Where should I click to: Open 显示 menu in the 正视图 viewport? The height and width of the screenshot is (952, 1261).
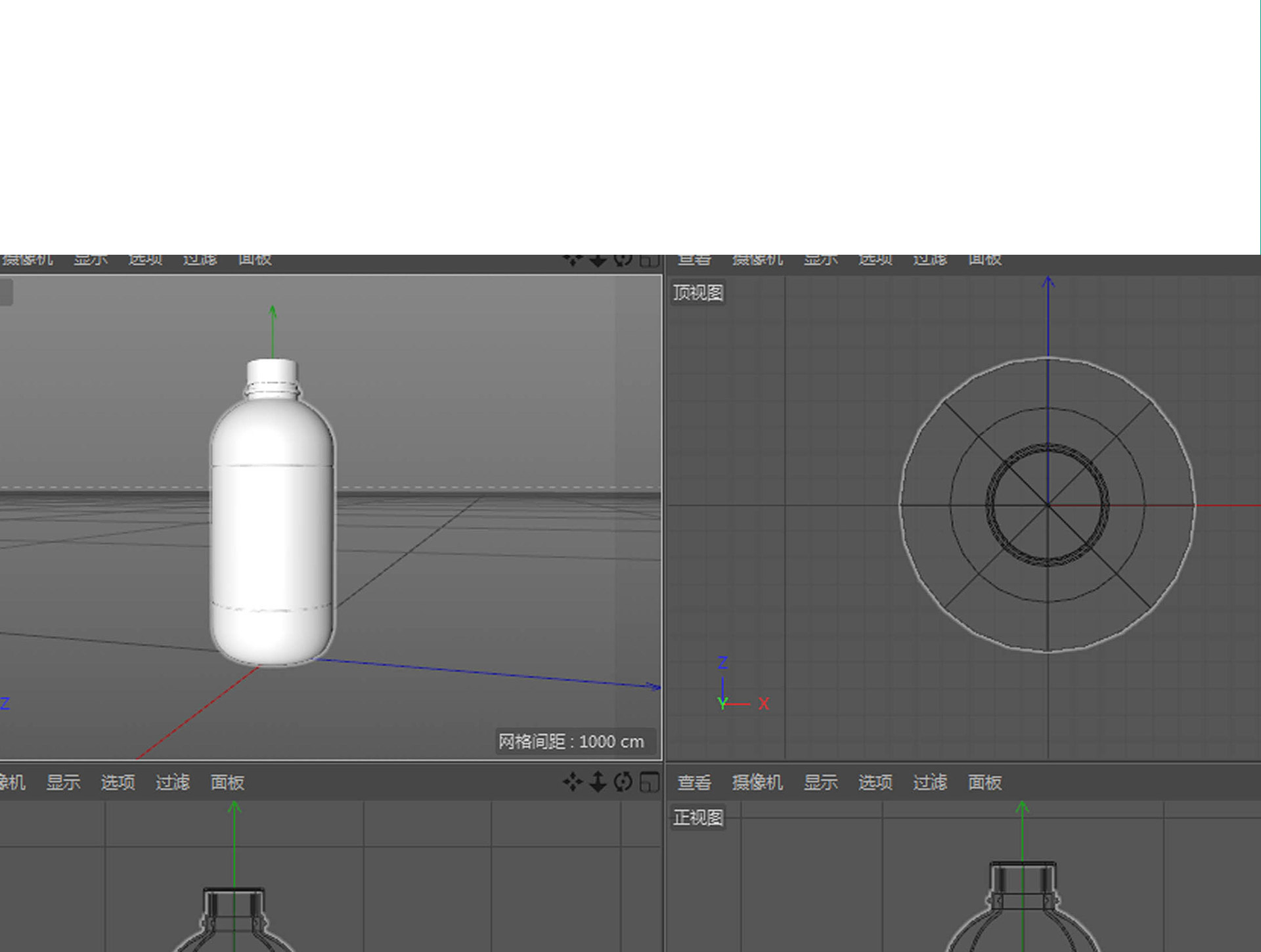pyautogui.click(x=820, y=783)
